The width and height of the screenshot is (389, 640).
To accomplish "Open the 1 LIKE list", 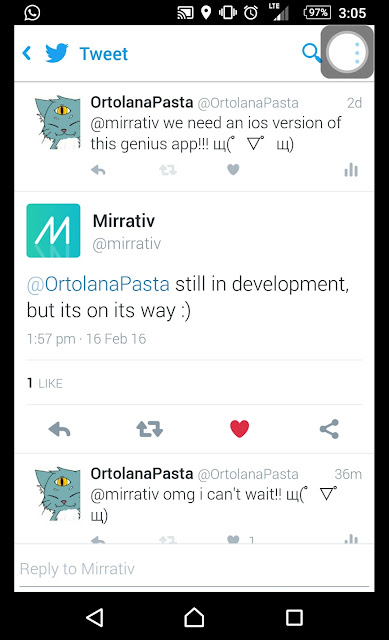I will tap(45, 383).
